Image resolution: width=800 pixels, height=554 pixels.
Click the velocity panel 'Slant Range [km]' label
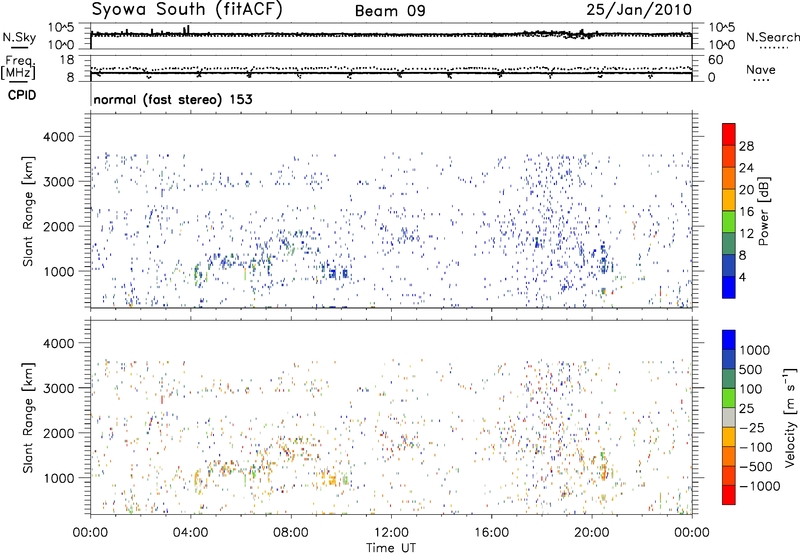coord(28,417)
